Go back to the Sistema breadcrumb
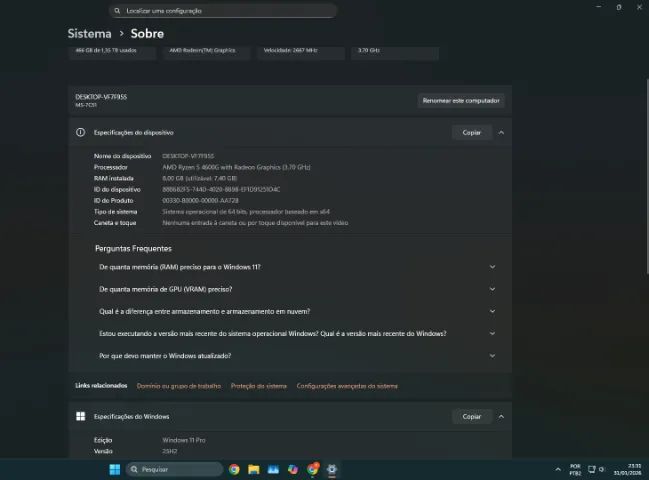 point(89,34)
